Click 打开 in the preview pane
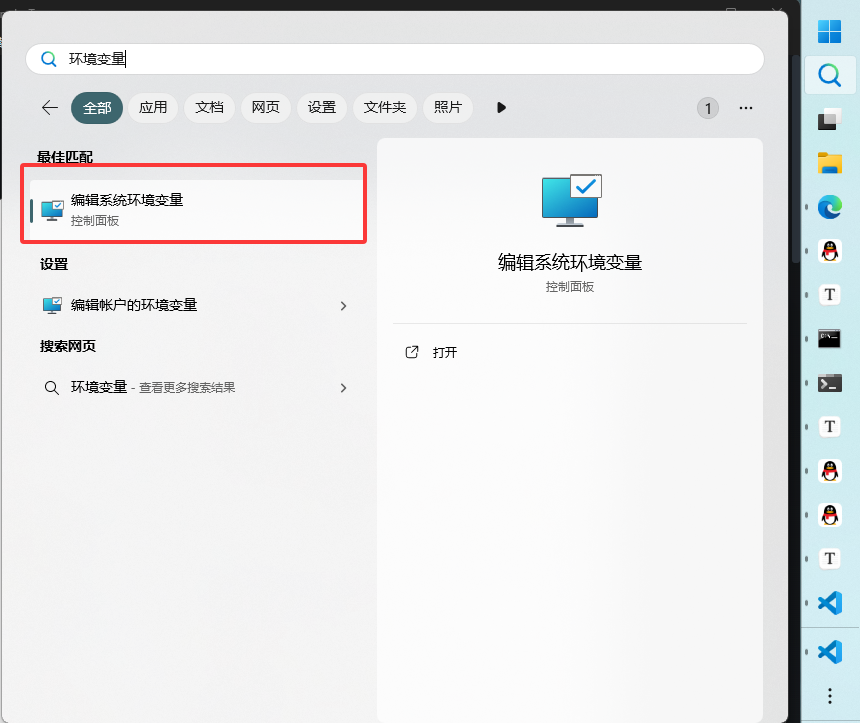The height and width of the screenshot is (723, 860). pos(444,353)
